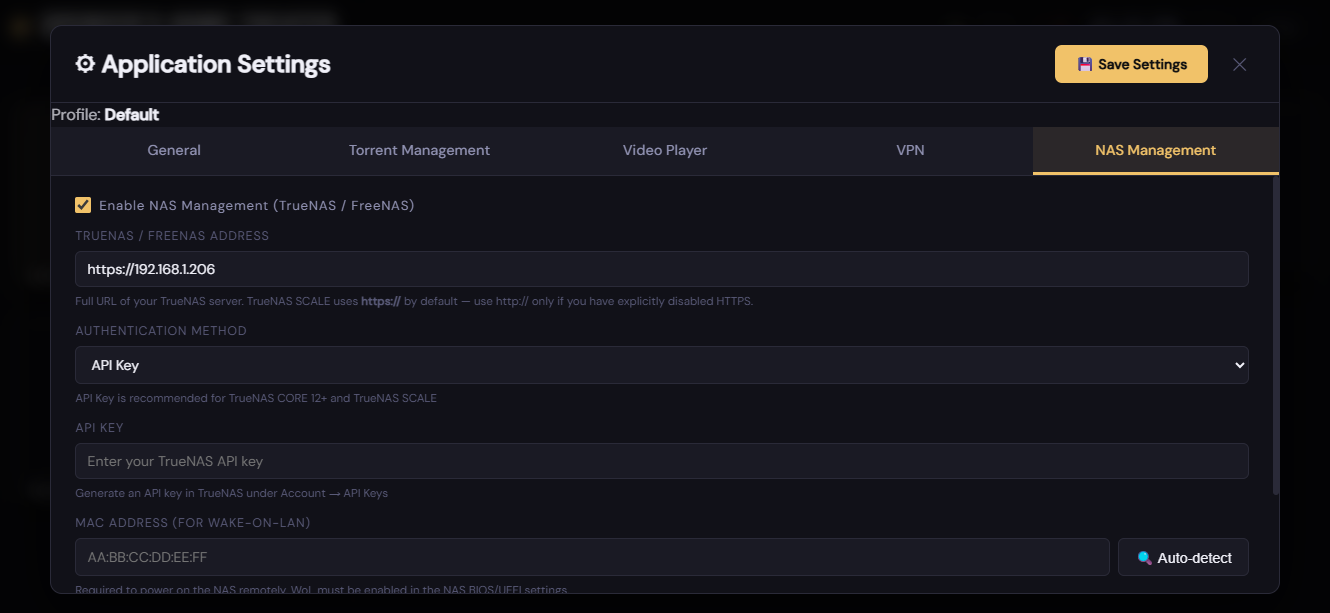The width and height of the screenshot is (1330, 613).
Task: Switch to the General tab
Action: click(x=173, y=150)
